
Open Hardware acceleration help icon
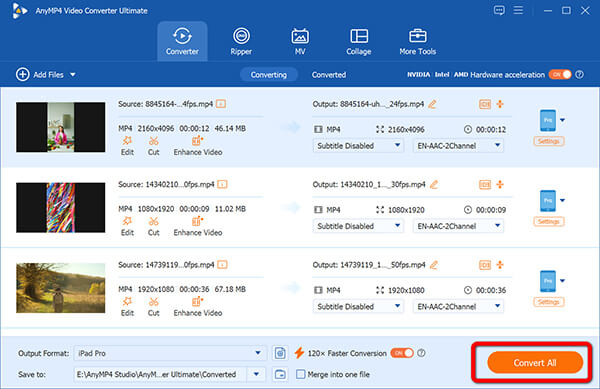[580, 75]
